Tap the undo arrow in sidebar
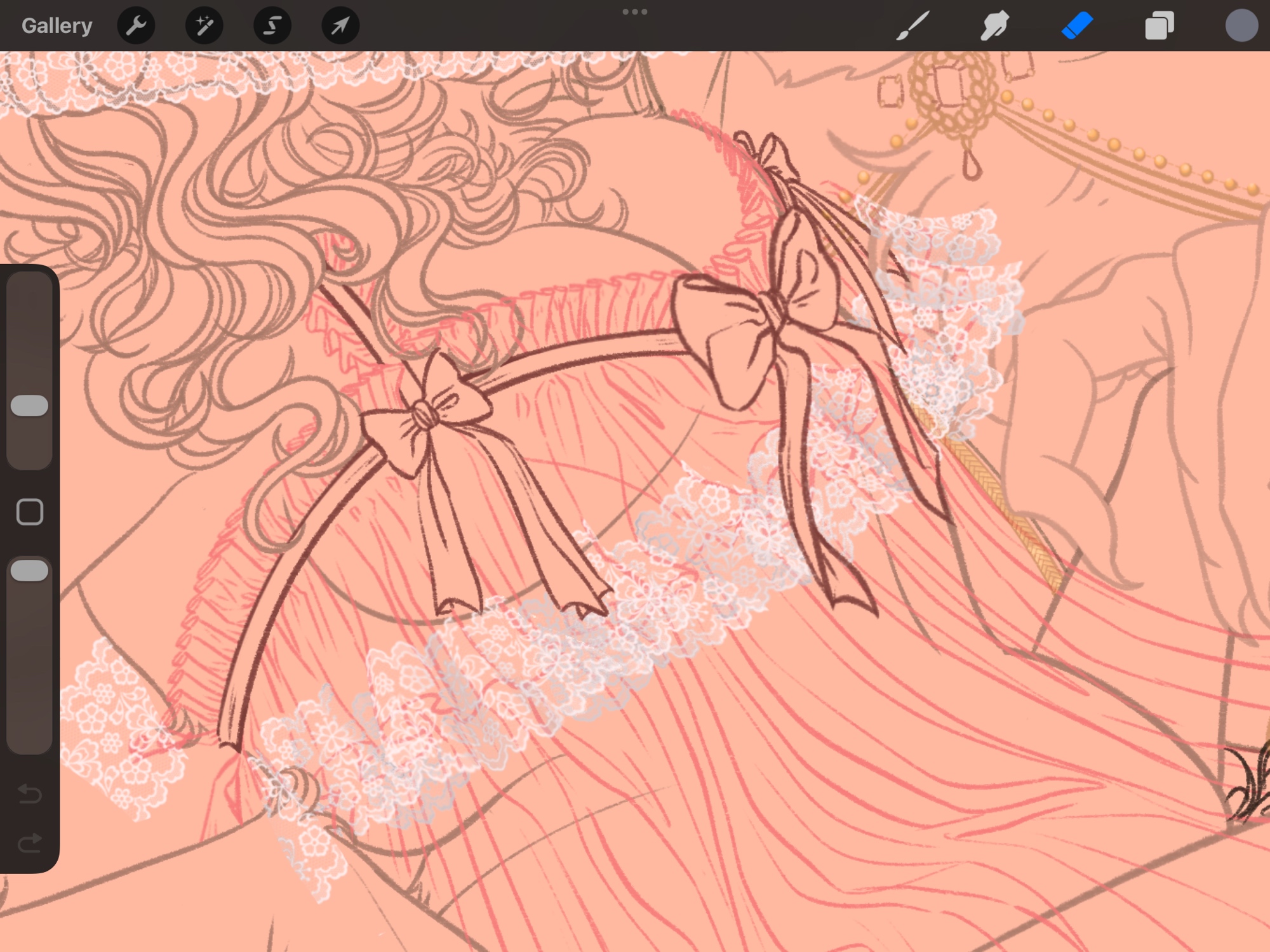 30,793
